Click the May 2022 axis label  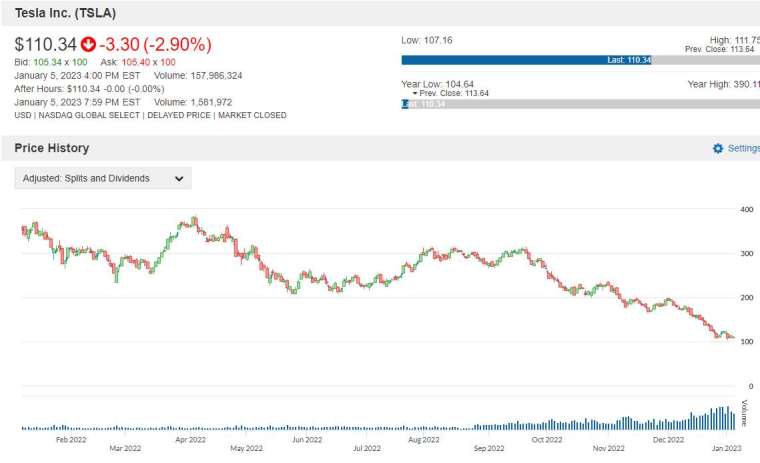247,448
